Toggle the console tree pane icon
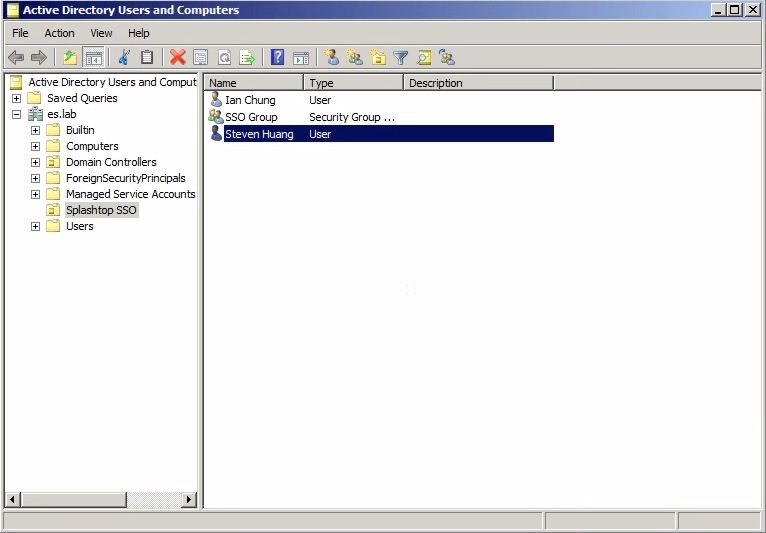766x533 pixels. click(93, 58)
